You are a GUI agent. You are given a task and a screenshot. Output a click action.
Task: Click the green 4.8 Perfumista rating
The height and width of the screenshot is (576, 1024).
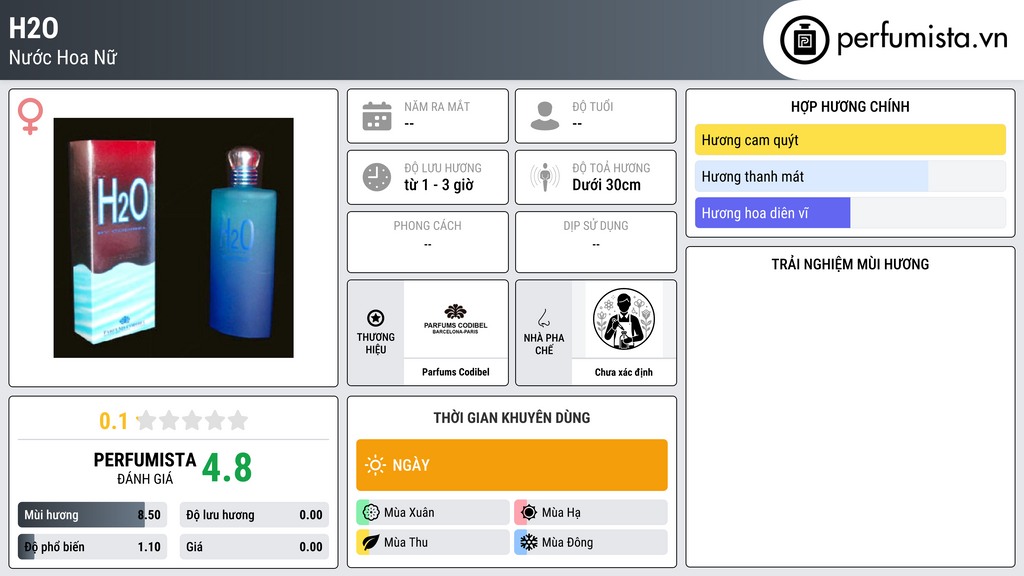coord(227,468)
